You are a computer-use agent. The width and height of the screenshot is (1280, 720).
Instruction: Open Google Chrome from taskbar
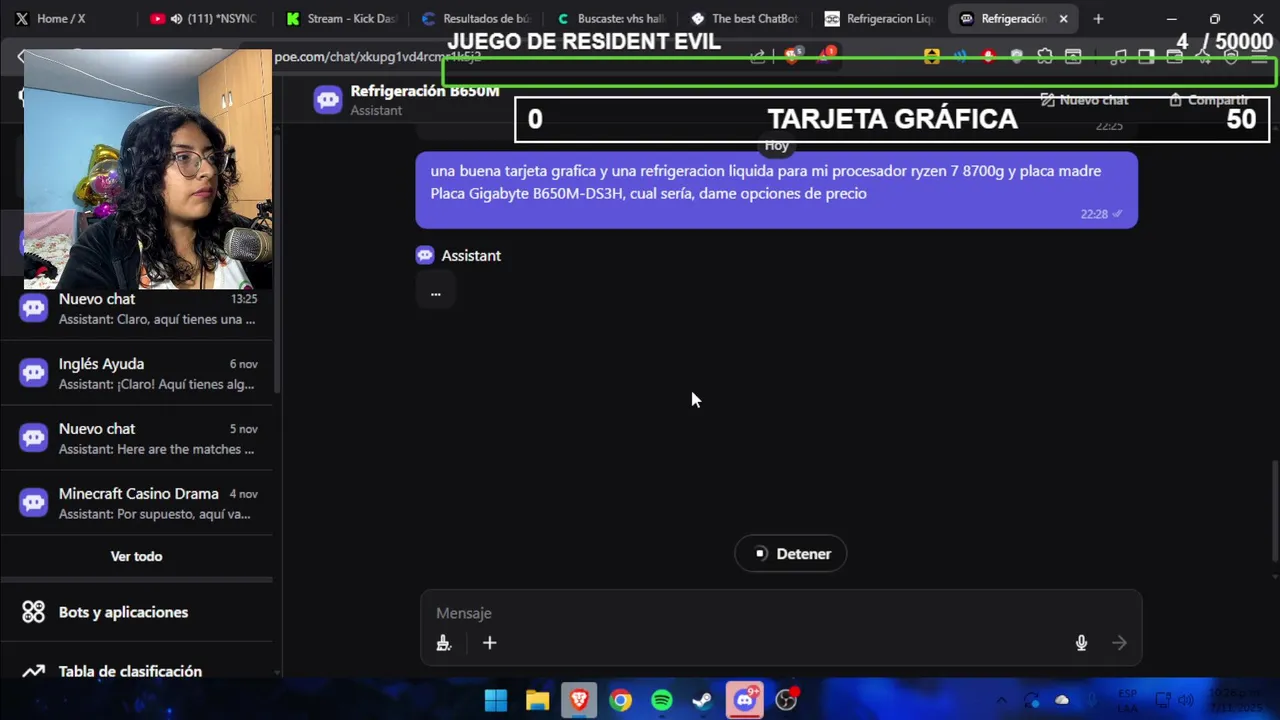click(x=621, y=700)
